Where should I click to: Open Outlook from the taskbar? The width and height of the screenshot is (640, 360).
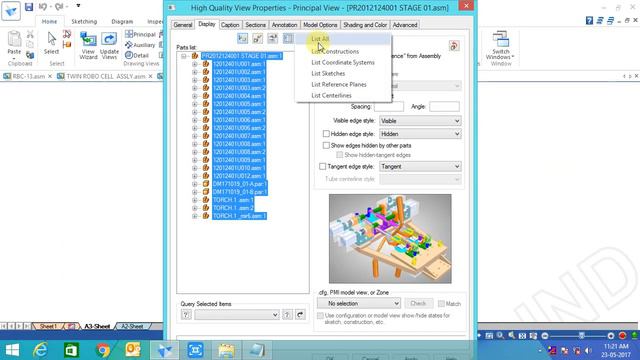click(x=133, y=350)
